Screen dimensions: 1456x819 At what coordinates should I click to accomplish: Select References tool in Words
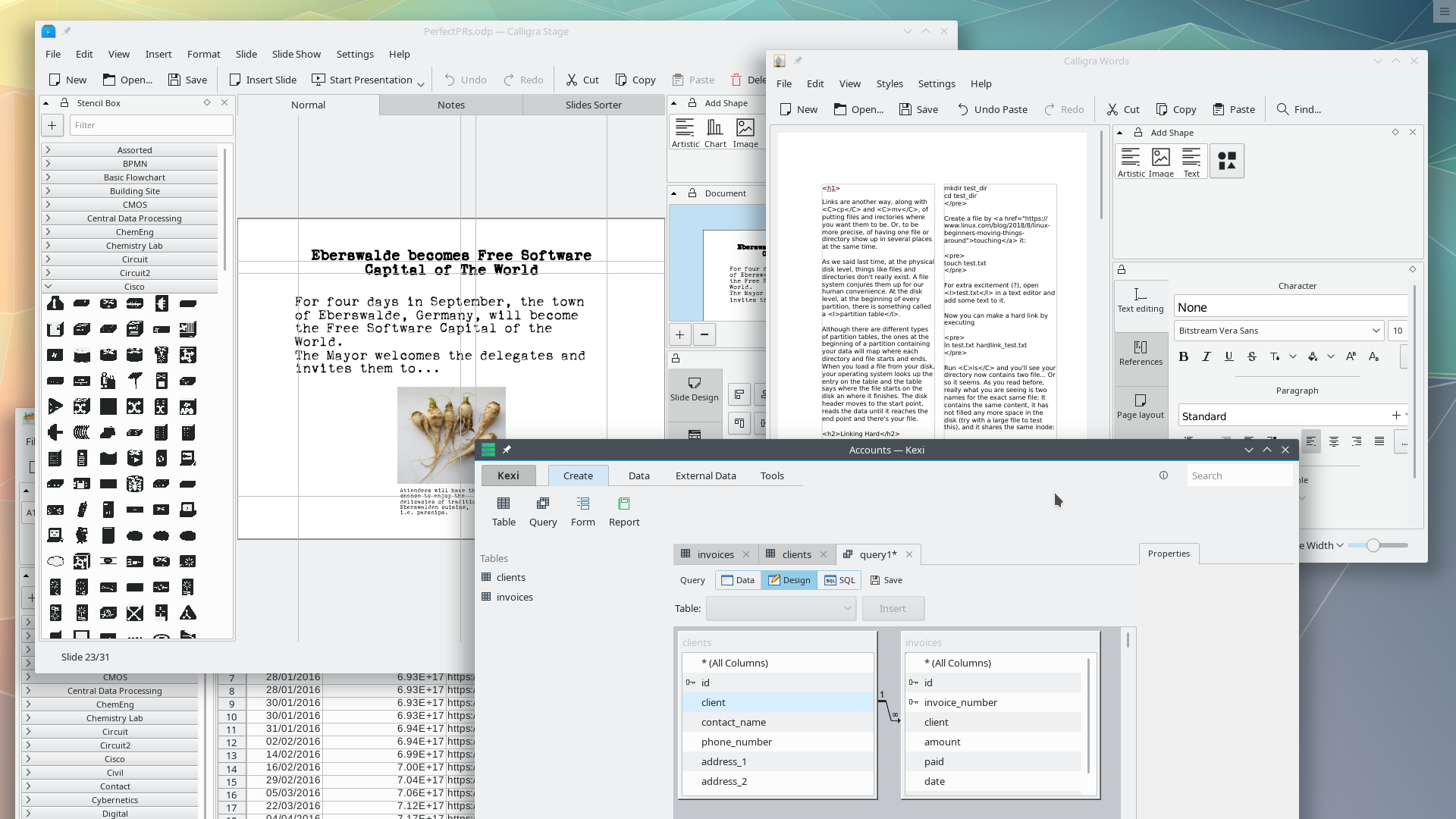[1141, 353]
